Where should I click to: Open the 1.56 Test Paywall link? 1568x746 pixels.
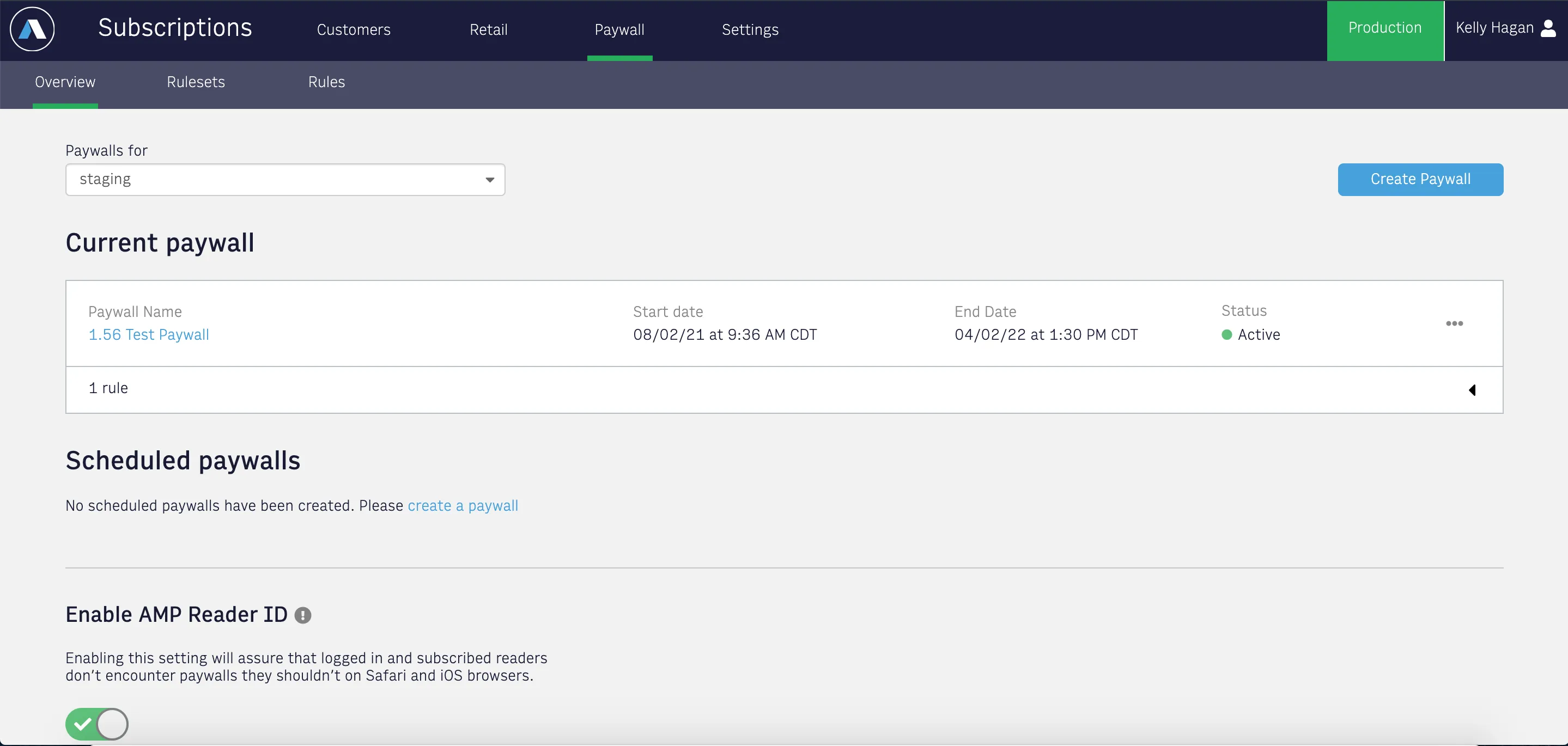[149, 335]
